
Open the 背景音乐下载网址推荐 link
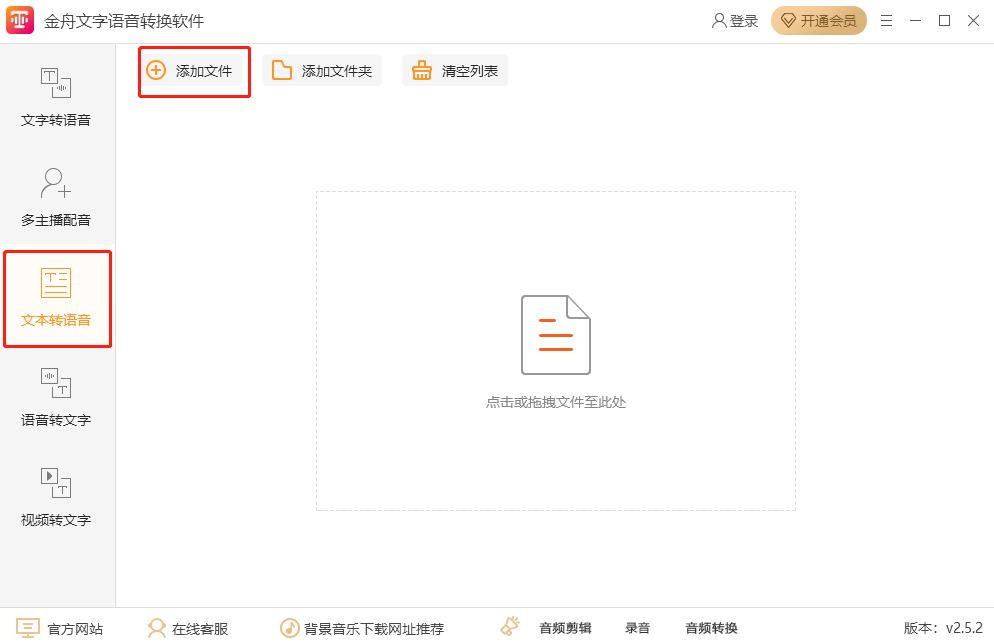[362, 628]
